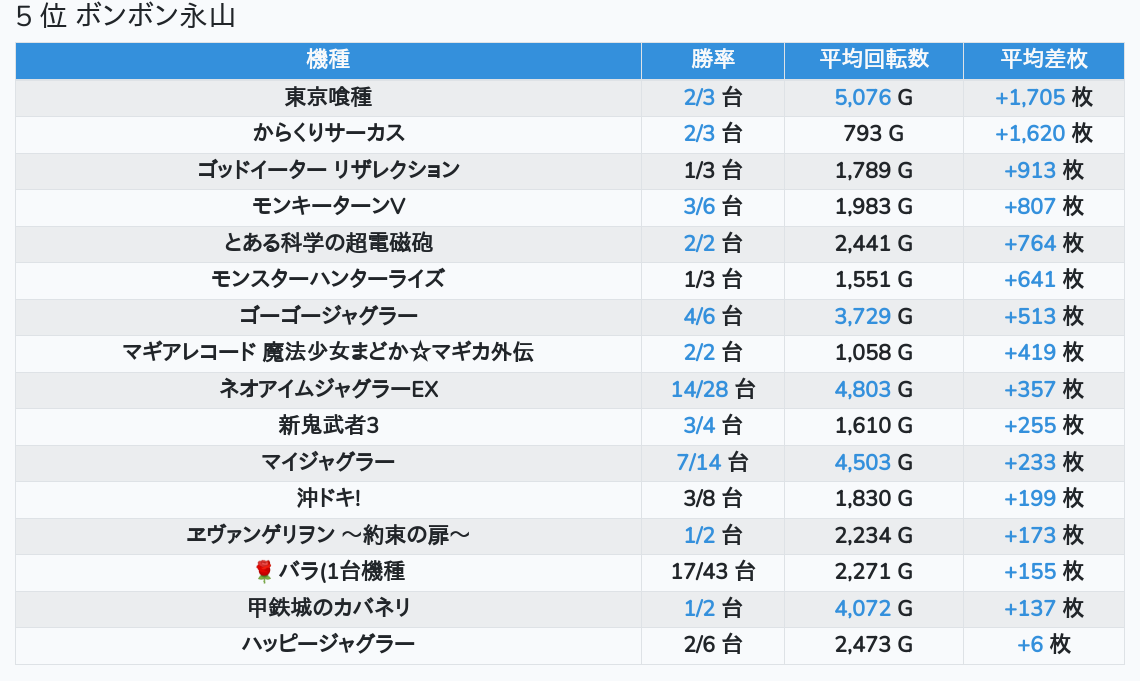Sort table by 機種 column header
The image size is (1140, 681).
(328, 60)
